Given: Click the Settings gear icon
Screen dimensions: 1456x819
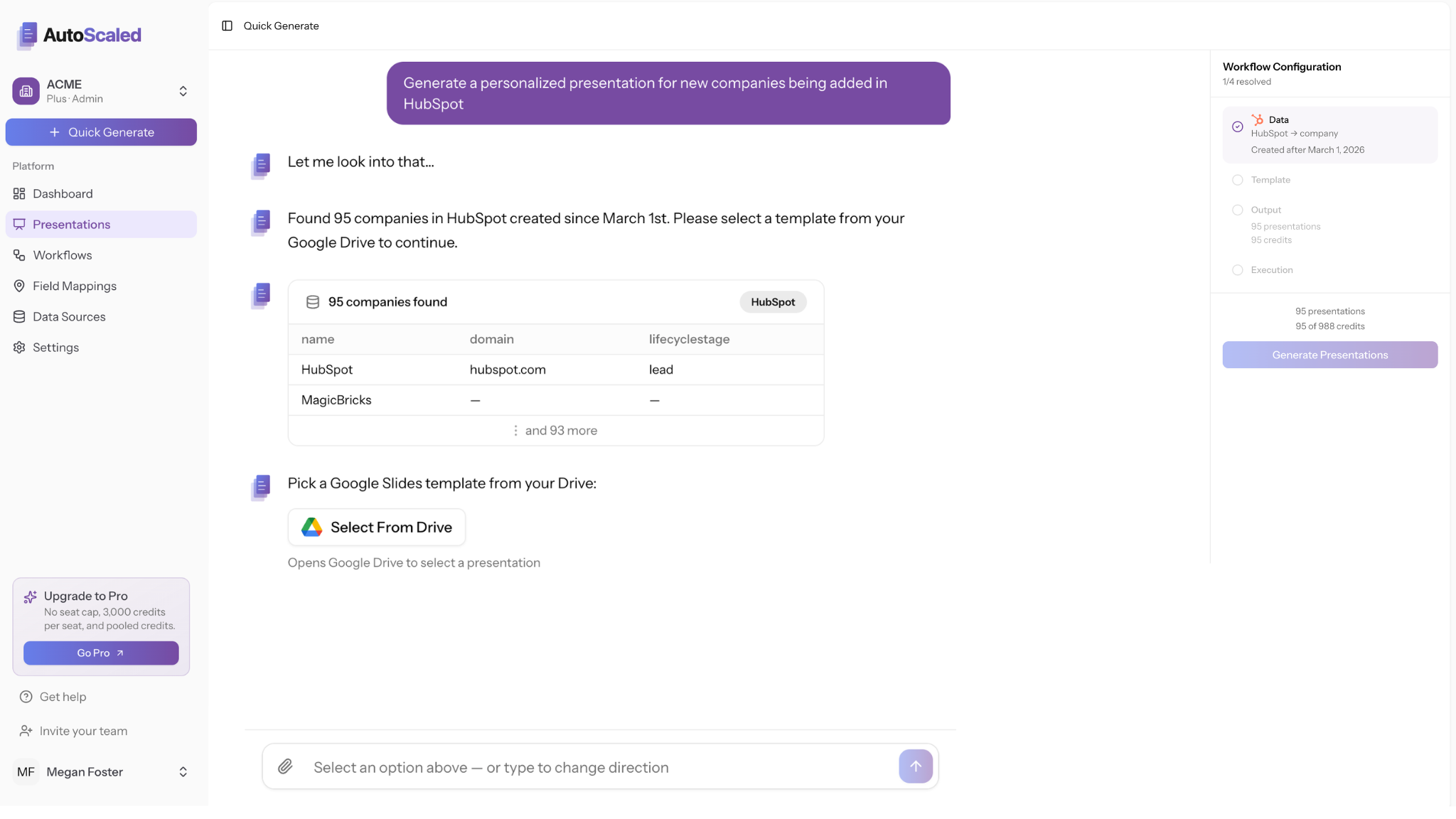Looking at the screenshot, I should (19, 347).
